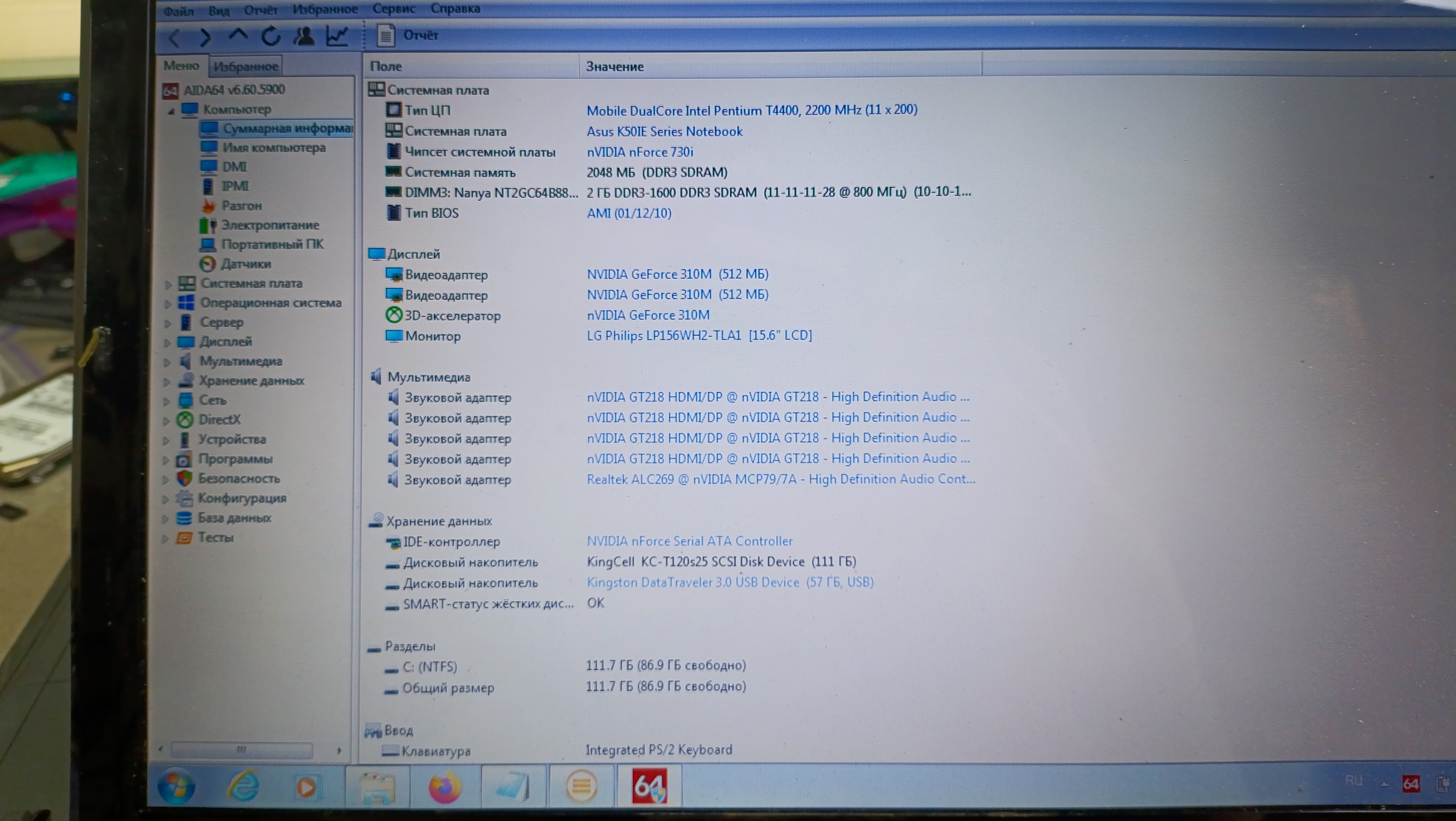Open the user/favorites toolbar icon
The height and width of the screenshot is (821, 1456).
coord(304,36)
